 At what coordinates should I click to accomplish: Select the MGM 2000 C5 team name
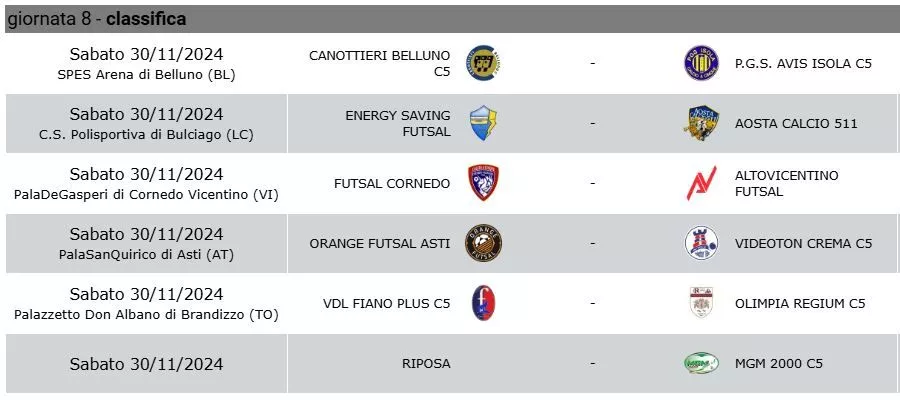779,363
